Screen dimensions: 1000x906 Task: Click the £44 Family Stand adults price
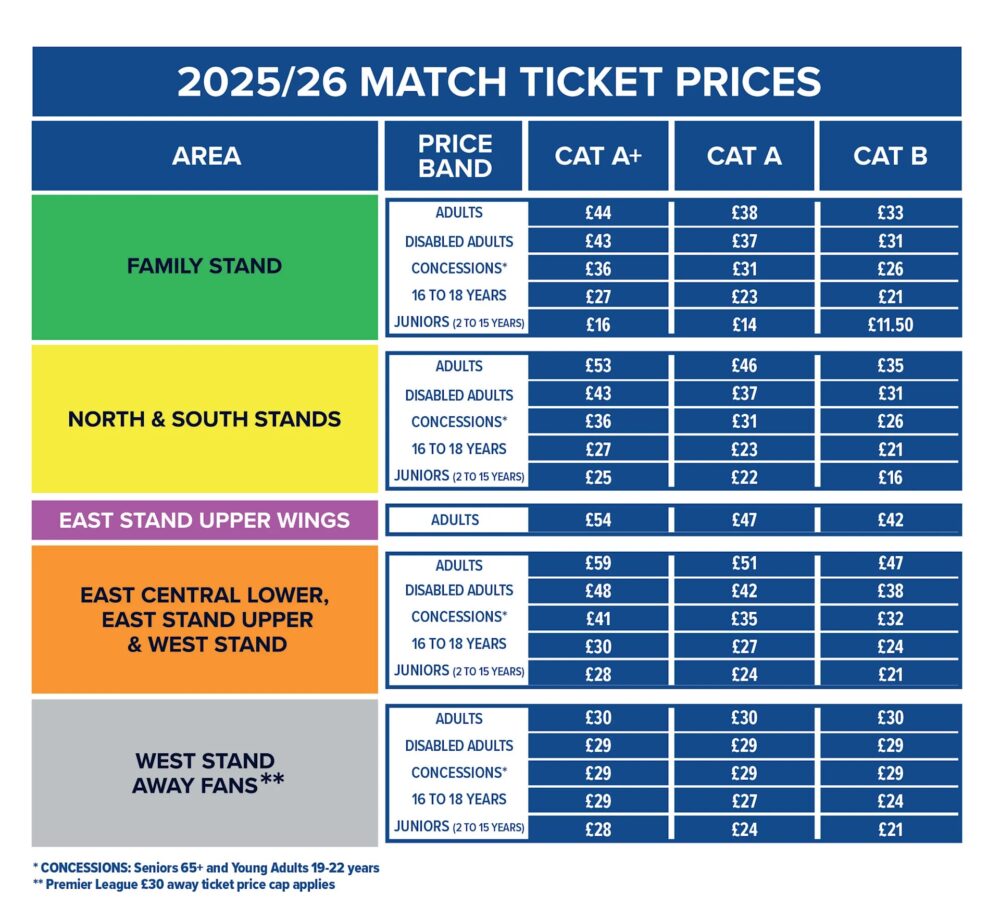click(598, 213)
